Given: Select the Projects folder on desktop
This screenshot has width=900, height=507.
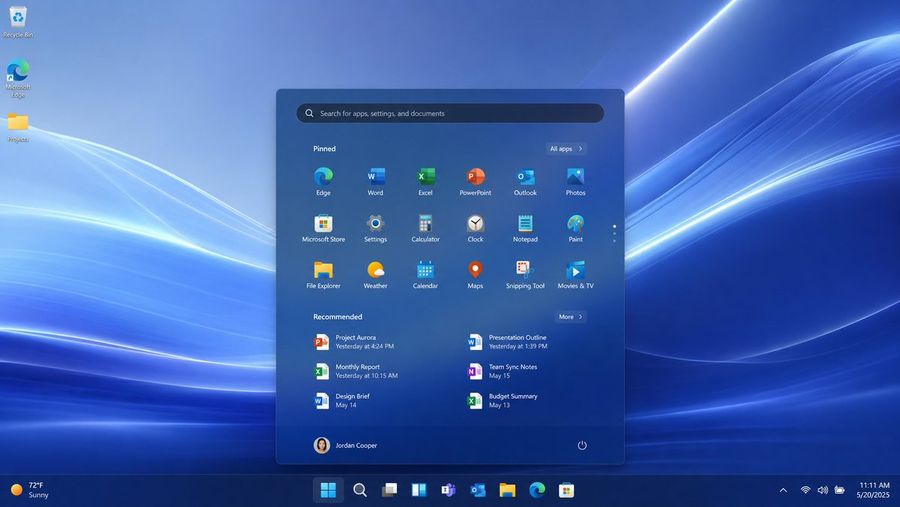Looking at the screenshot, I should tap(18, 127).
